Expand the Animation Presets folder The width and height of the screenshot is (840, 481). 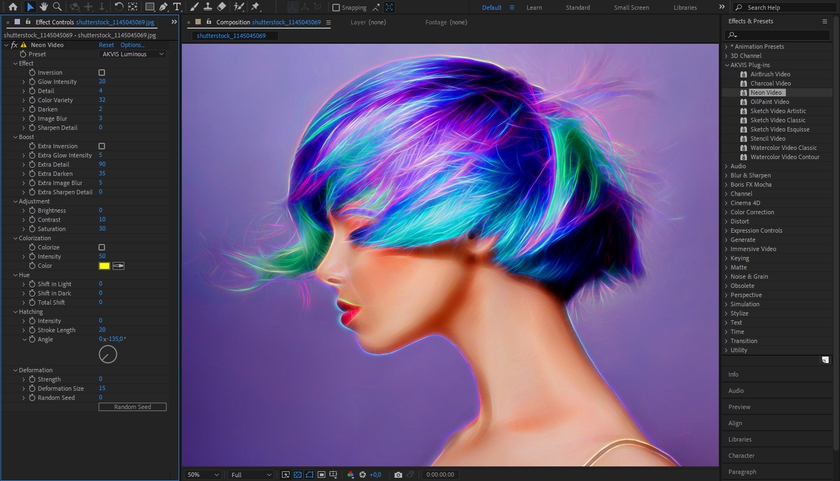pos(727,47)
